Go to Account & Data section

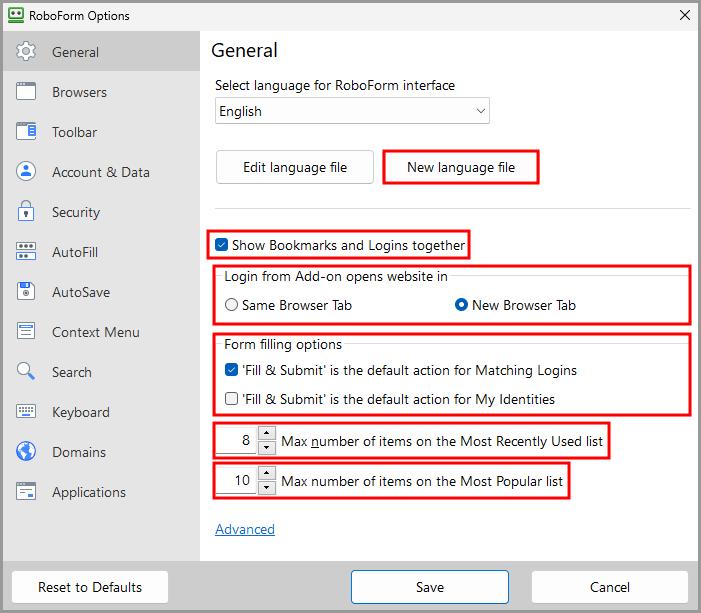101,172
